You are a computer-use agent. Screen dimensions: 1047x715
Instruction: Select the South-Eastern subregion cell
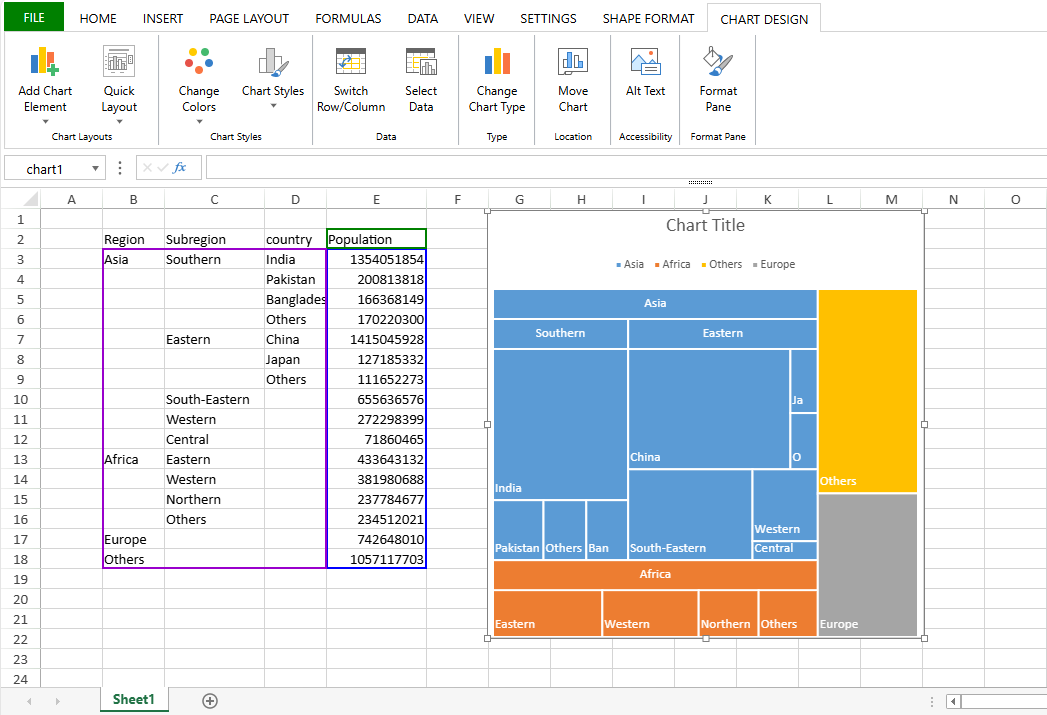(x=214, y=399)
